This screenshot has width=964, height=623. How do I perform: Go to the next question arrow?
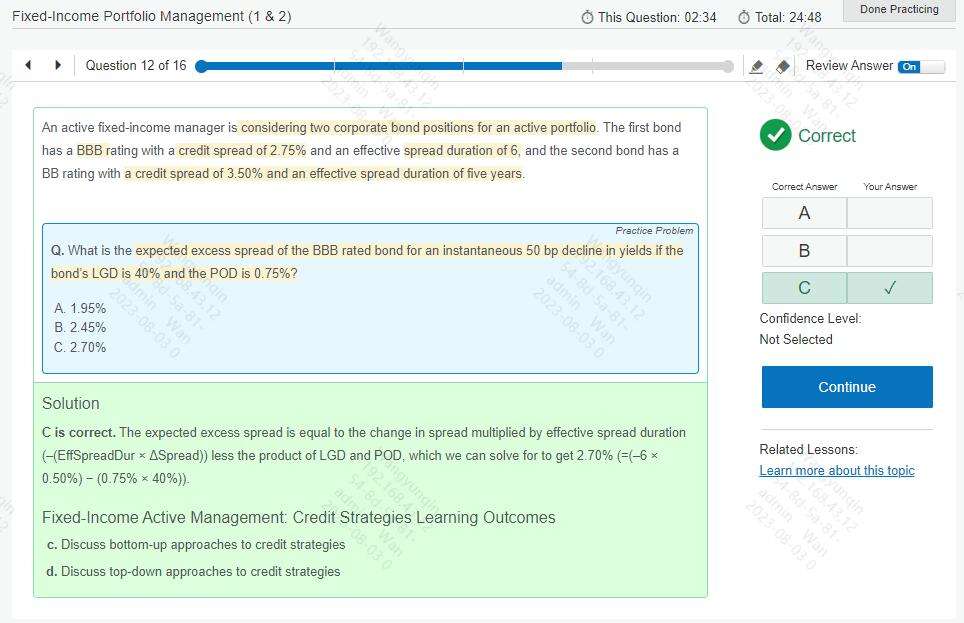58,65
